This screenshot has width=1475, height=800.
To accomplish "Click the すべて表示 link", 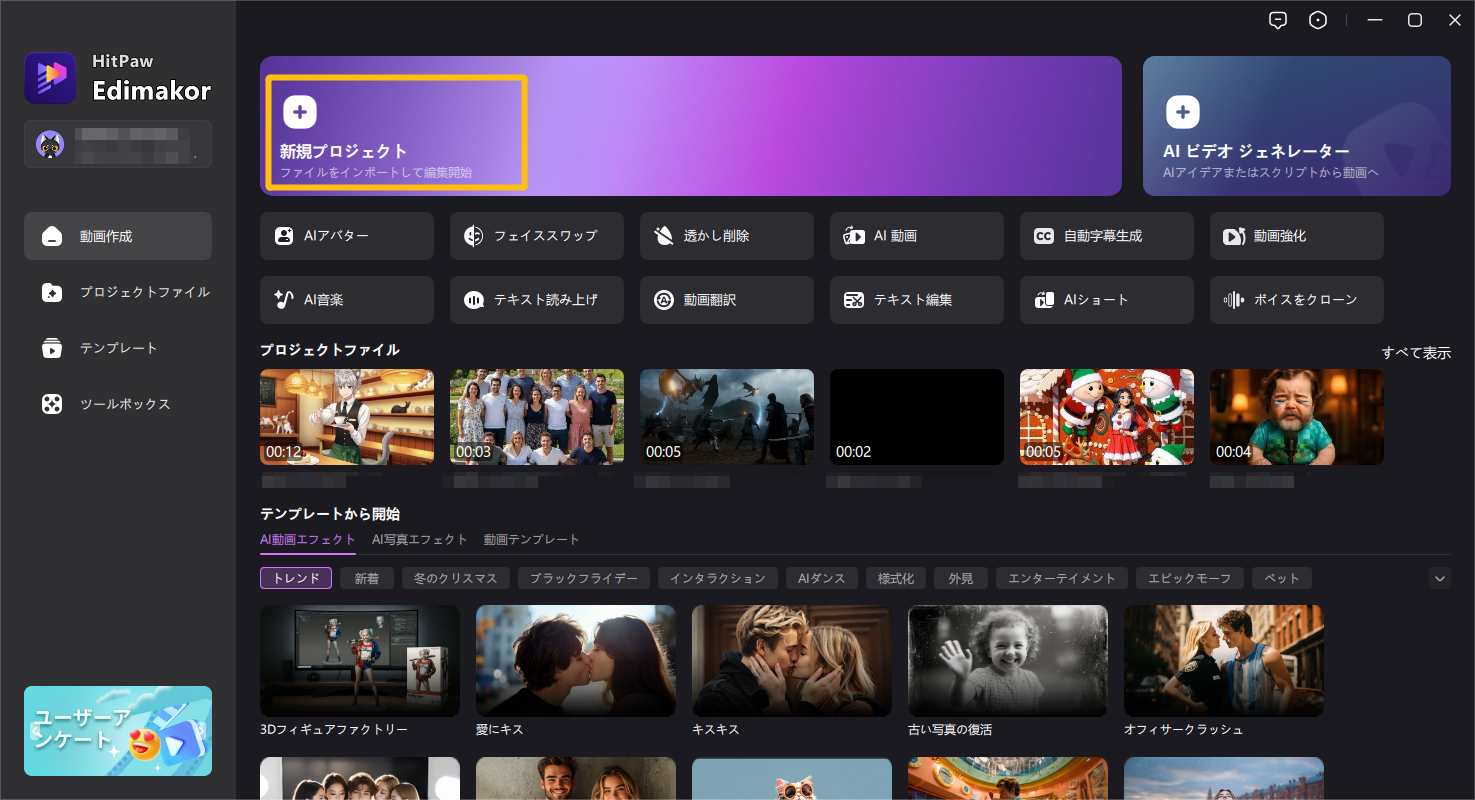I will (1415, 352).
